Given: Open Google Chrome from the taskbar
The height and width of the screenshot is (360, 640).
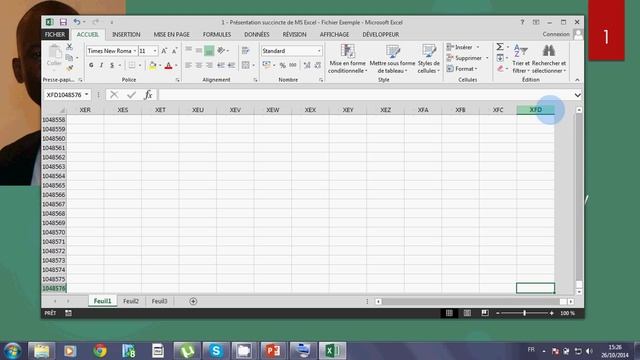Looking at the screenshot, I should click(x=100, y=350).
